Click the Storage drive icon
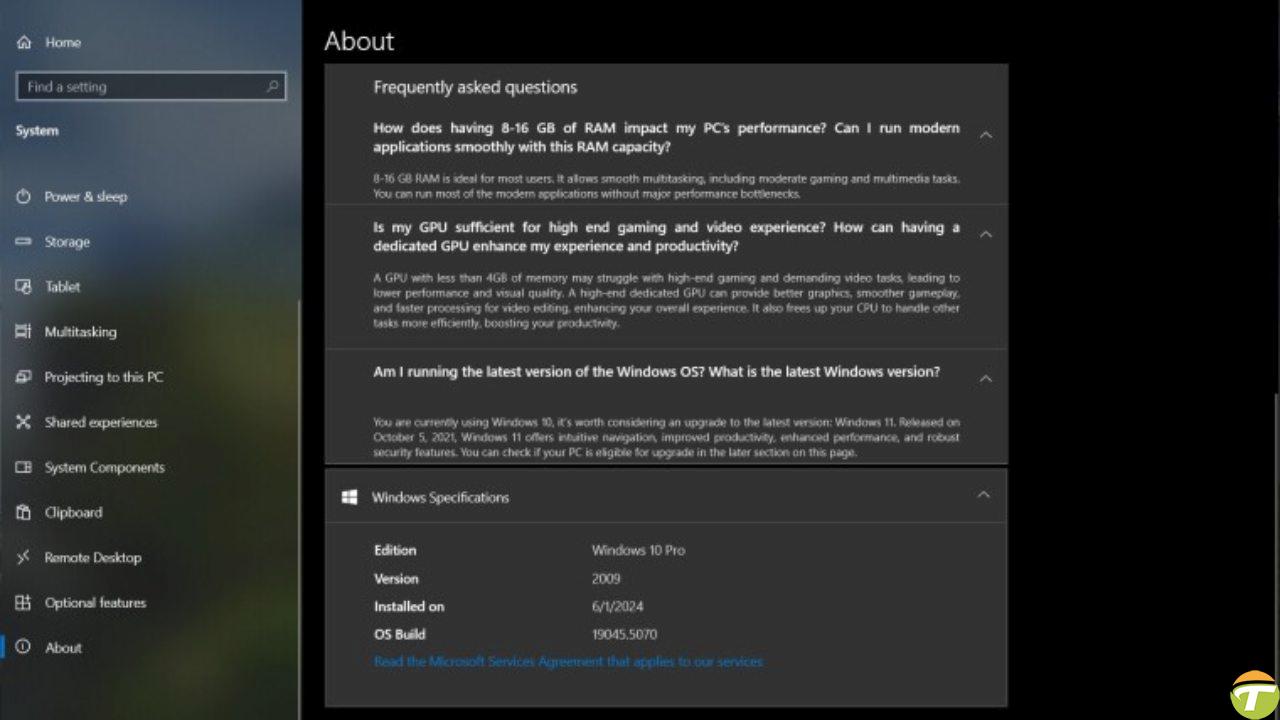 pos(24,242)
